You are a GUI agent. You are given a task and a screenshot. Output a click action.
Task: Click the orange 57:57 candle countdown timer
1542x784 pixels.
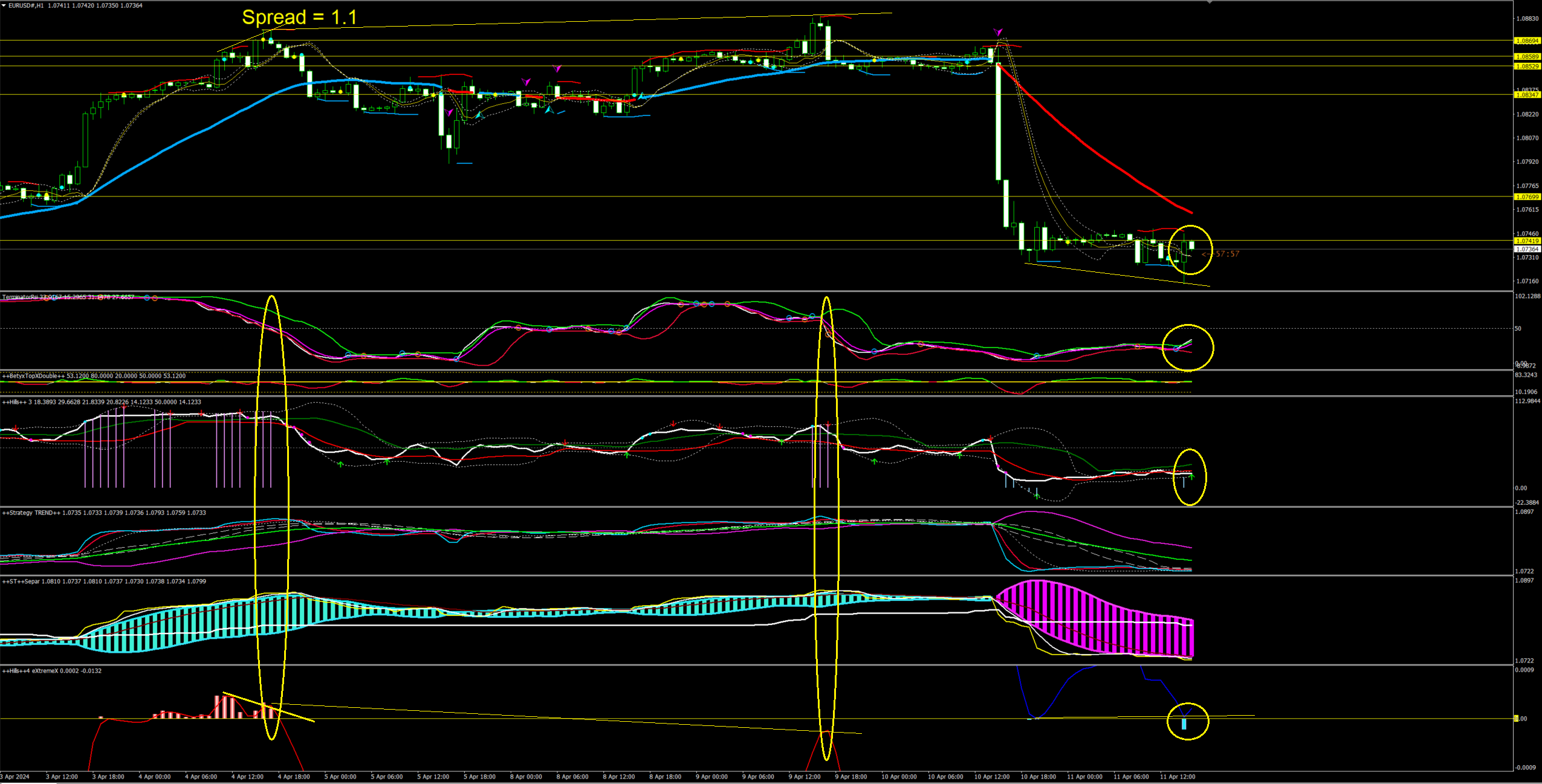click(x=1226, y=254)
